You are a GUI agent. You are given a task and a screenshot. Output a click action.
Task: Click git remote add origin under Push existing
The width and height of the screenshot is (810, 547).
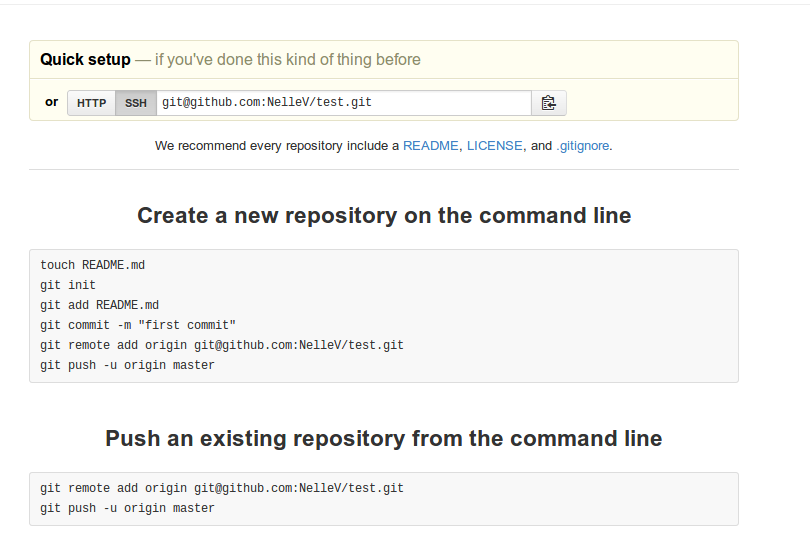click(x=222, y=488)
